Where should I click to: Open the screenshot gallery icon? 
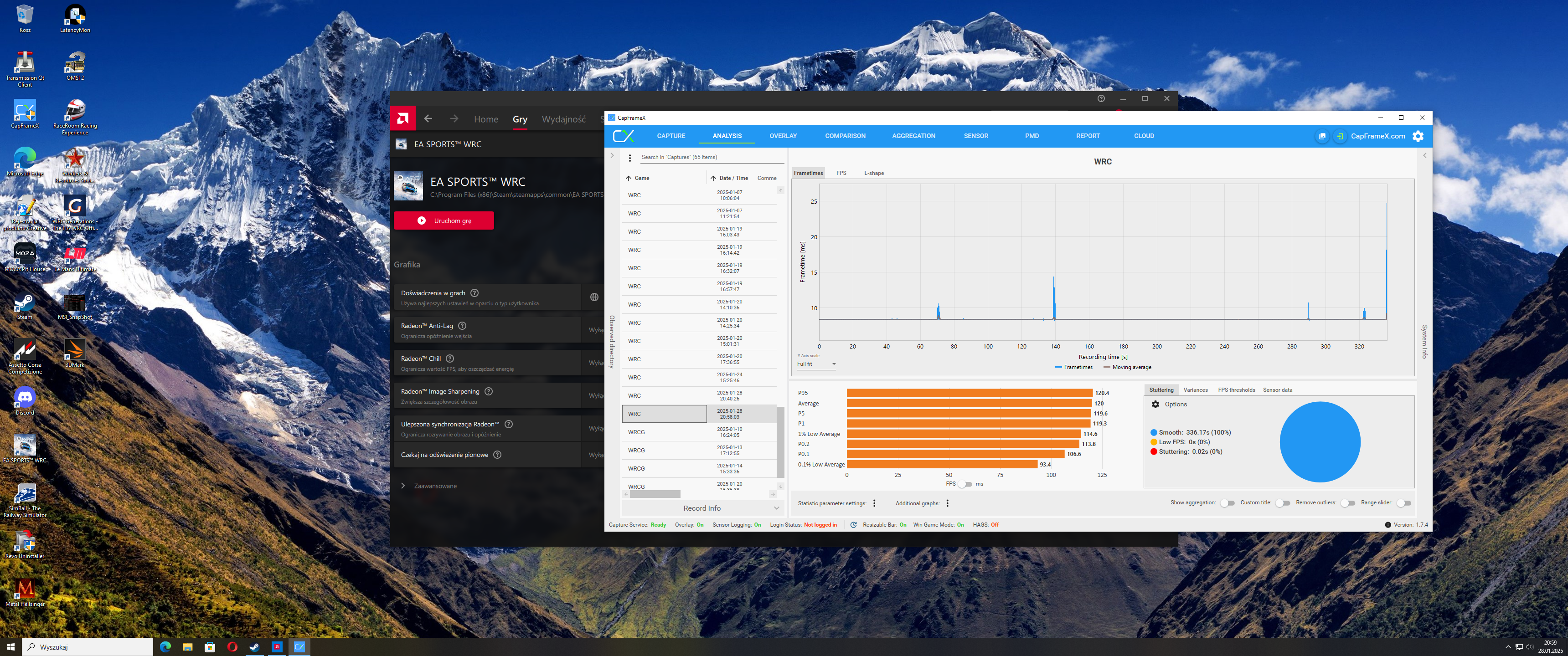pyautogui.click(x=1321, y=136)
